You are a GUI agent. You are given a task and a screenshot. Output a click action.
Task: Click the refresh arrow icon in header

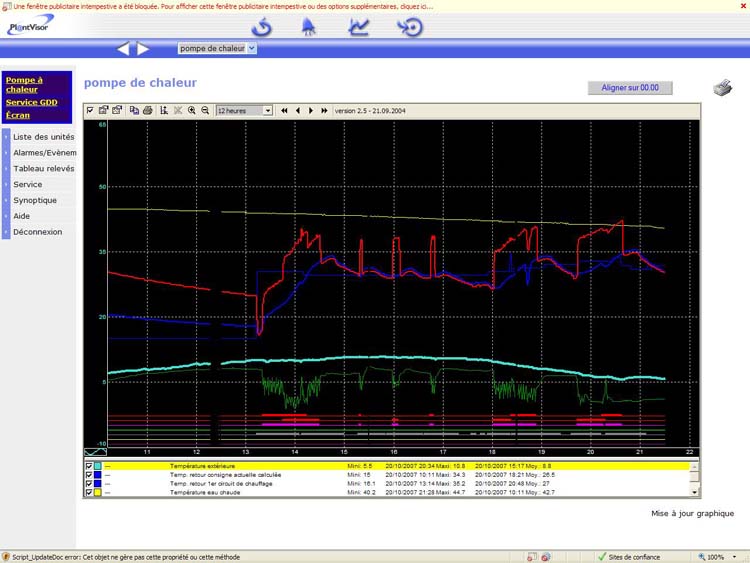point(262,26)
